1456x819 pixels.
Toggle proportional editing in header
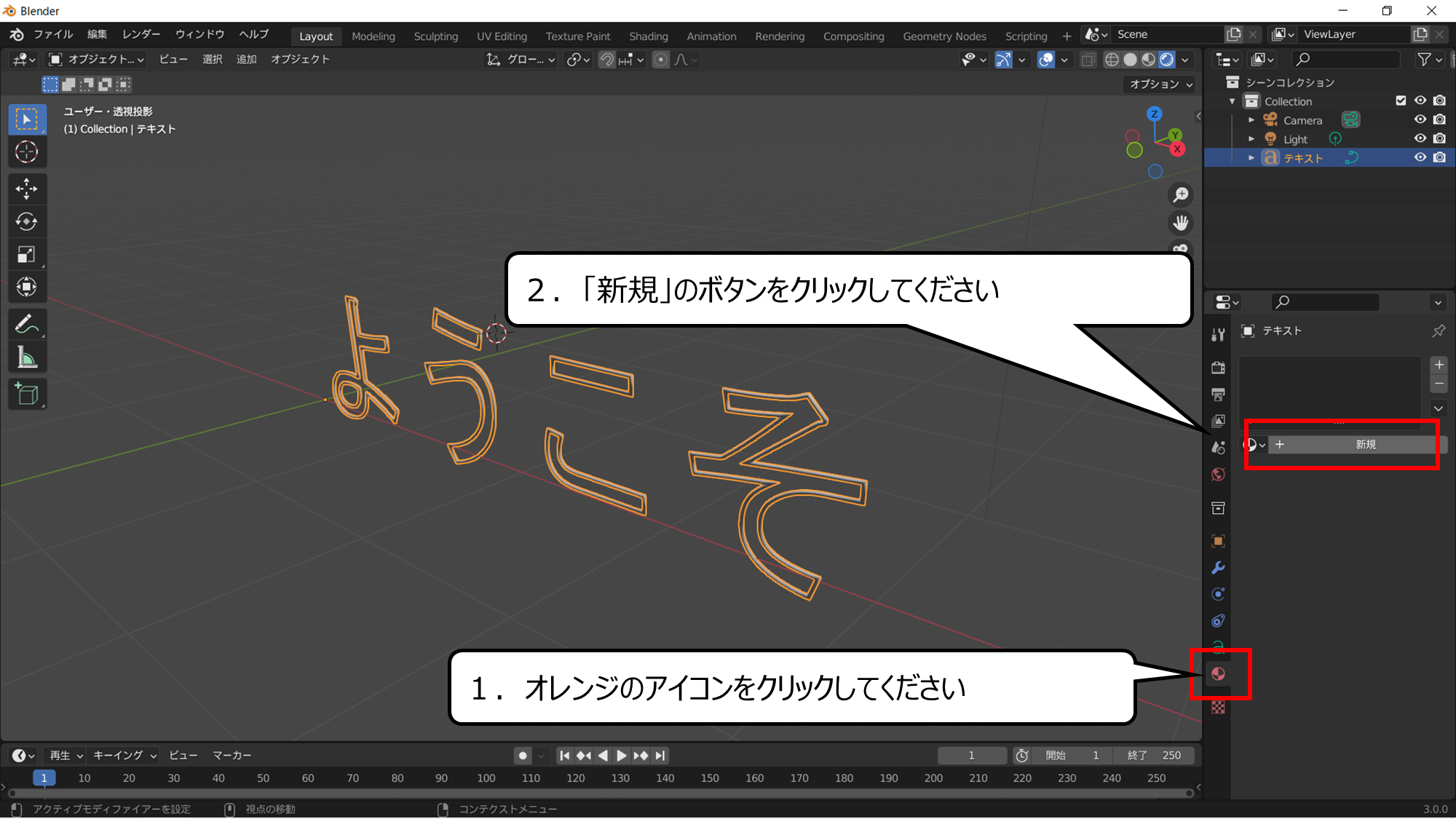click(660, 60)
